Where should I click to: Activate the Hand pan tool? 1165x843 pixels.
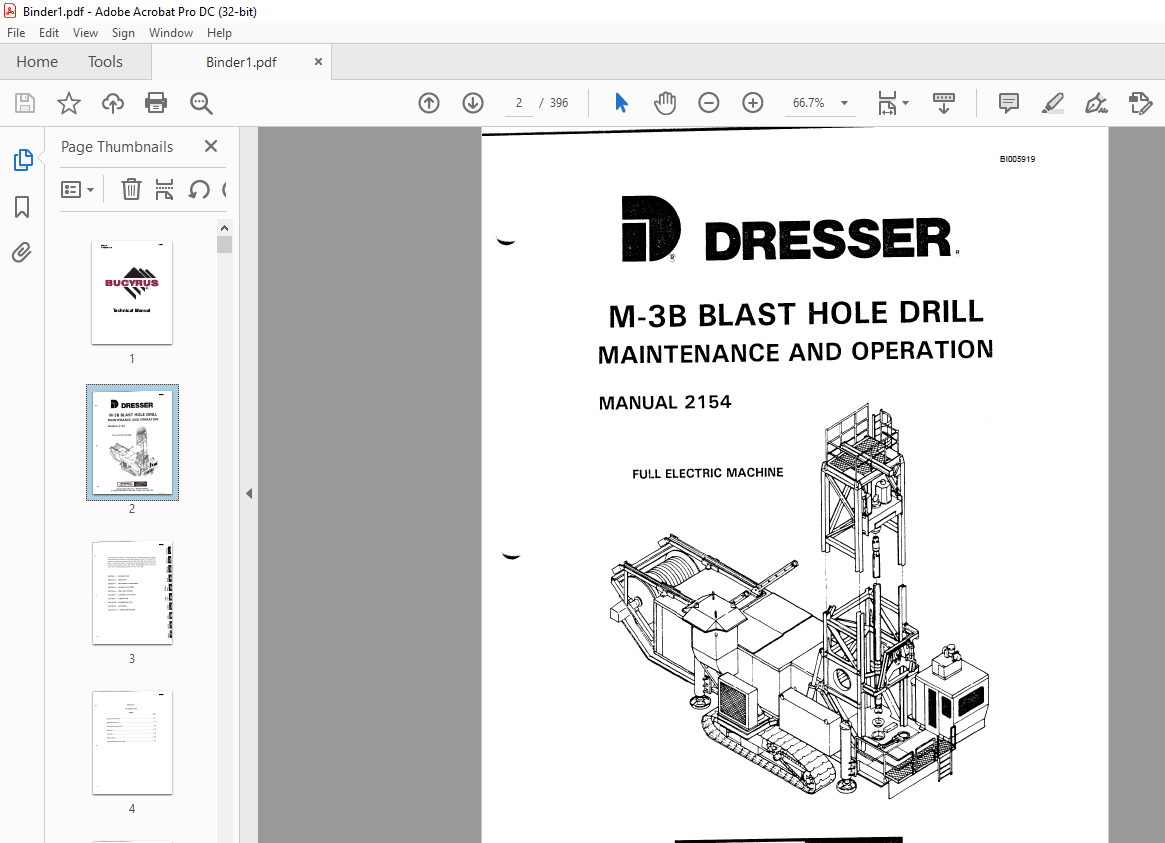(665, 102)
